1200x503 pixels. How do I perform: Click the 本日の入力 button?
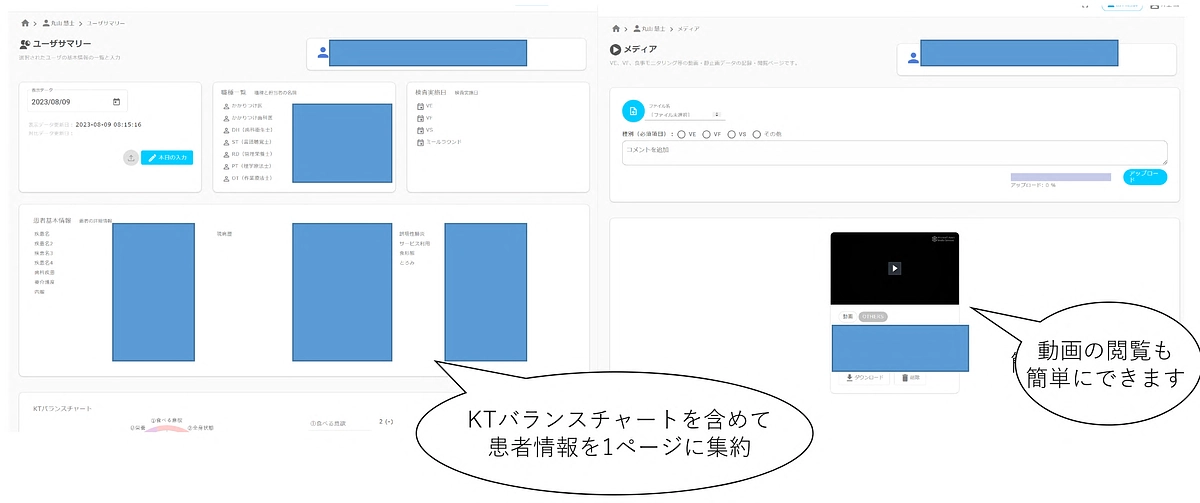pos(167,158)
